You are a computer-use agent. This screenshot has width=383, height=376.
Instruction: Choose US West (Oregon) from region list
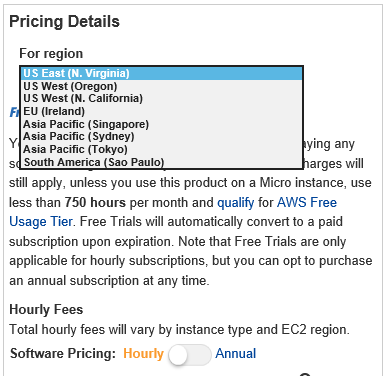click(162, 86)
